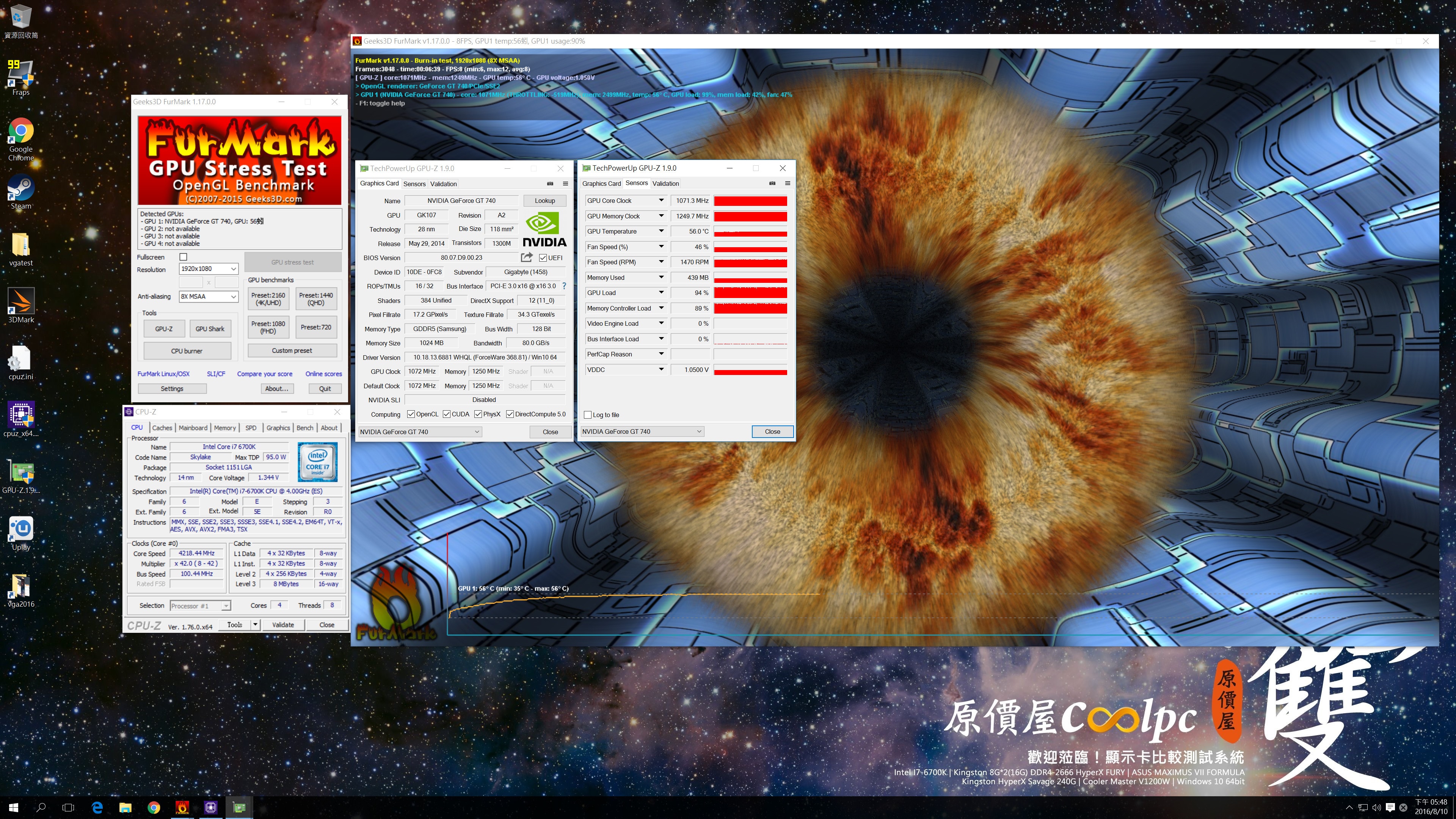
Task: Click the GPU Load red sensor graph
Action: point(751,293)
